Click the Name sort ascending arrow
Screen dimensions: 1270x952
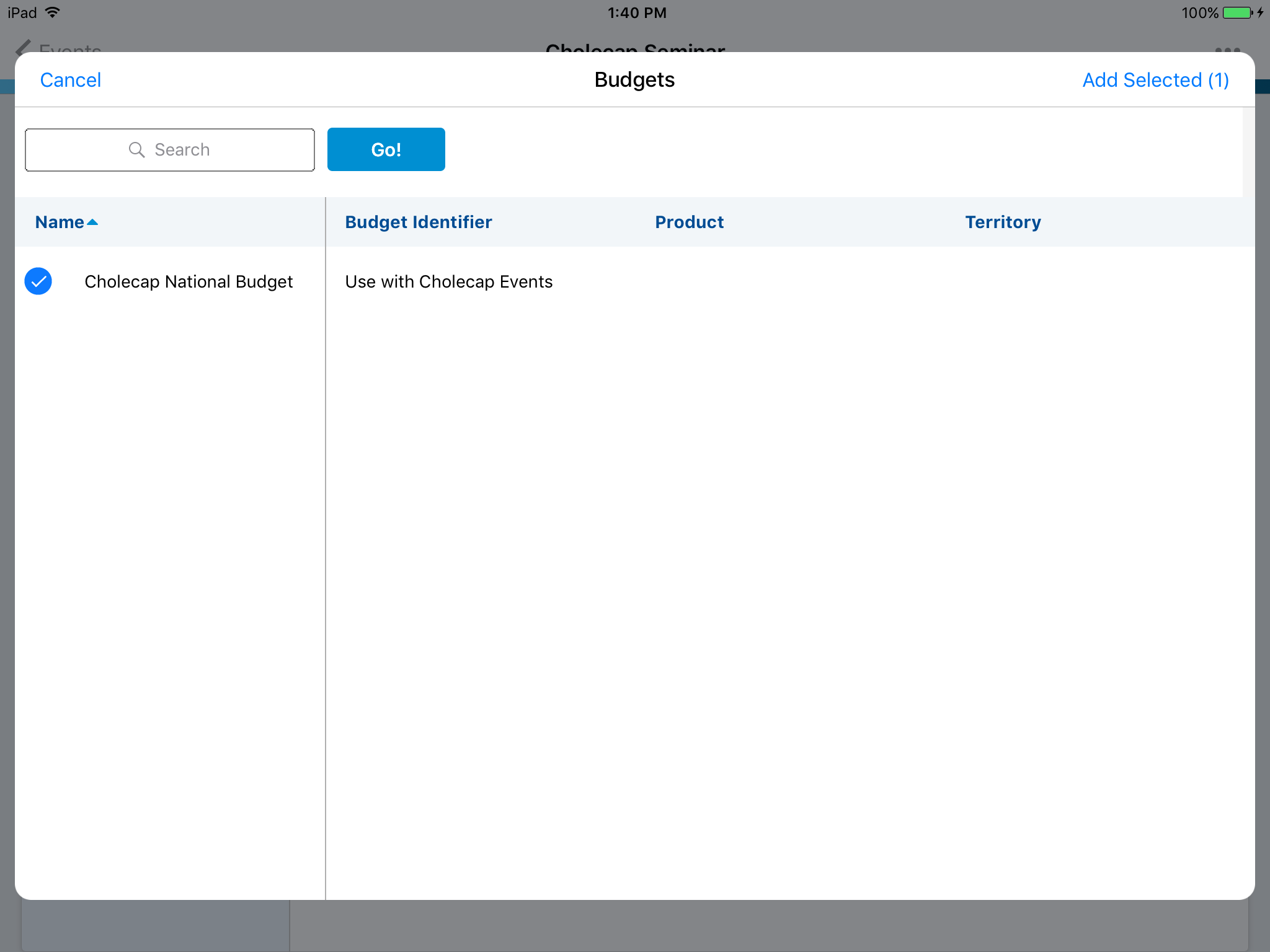[92, 222]
